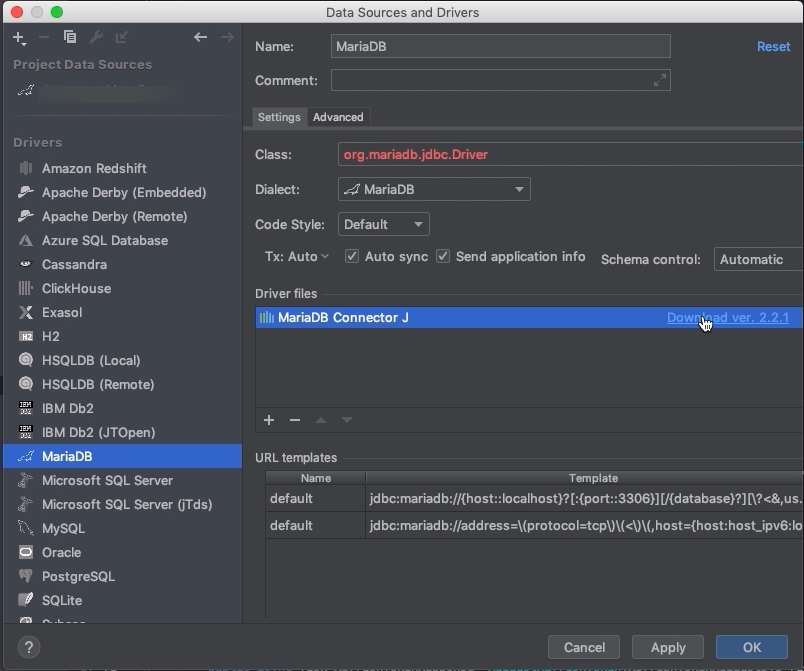Click the Azure SQL Database icon
The image size is (804, 671).
coord(26,240)
